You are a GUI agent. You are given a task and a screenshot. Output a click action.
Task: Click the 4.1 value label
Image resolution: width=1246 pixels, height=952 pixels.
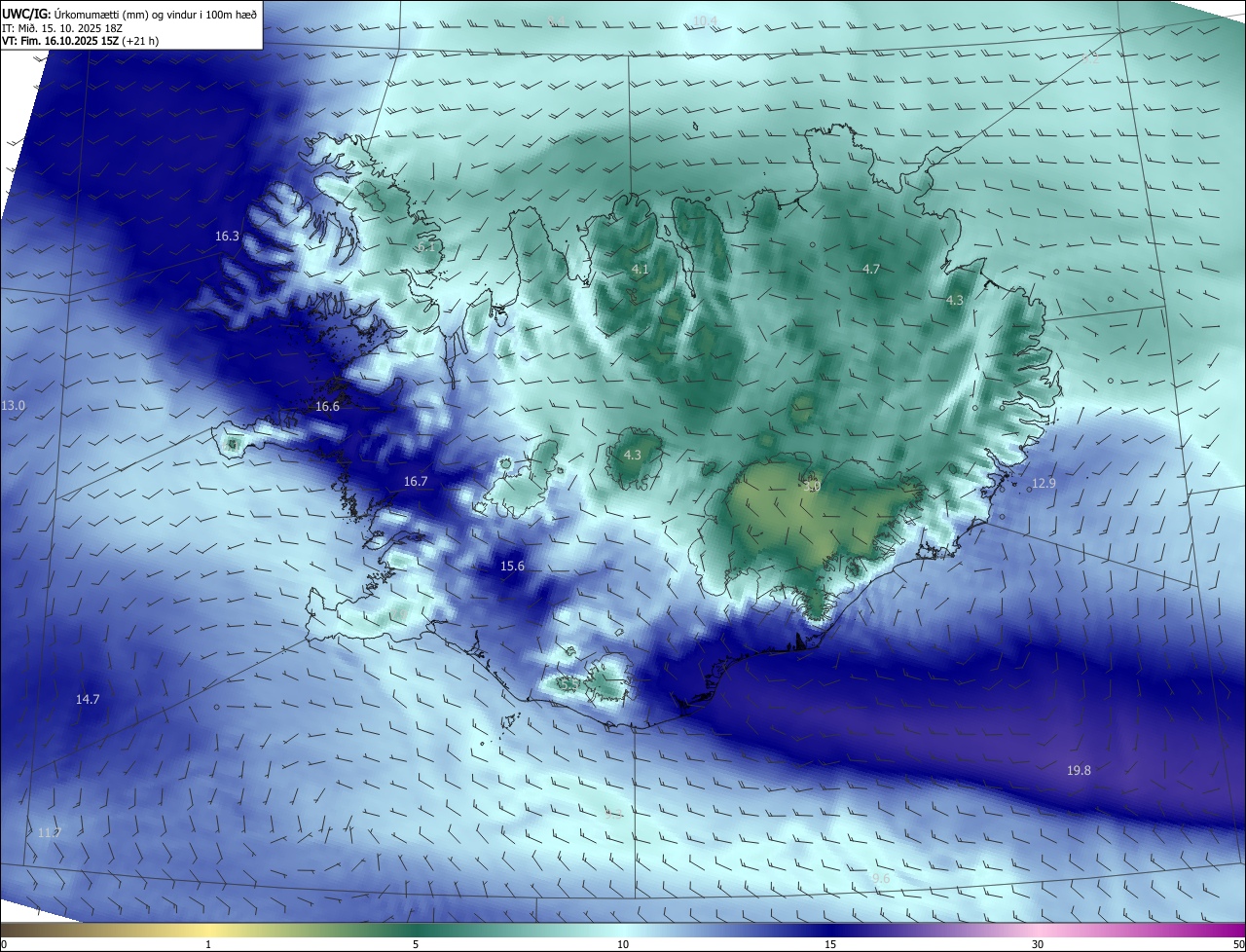click(640, 270)
